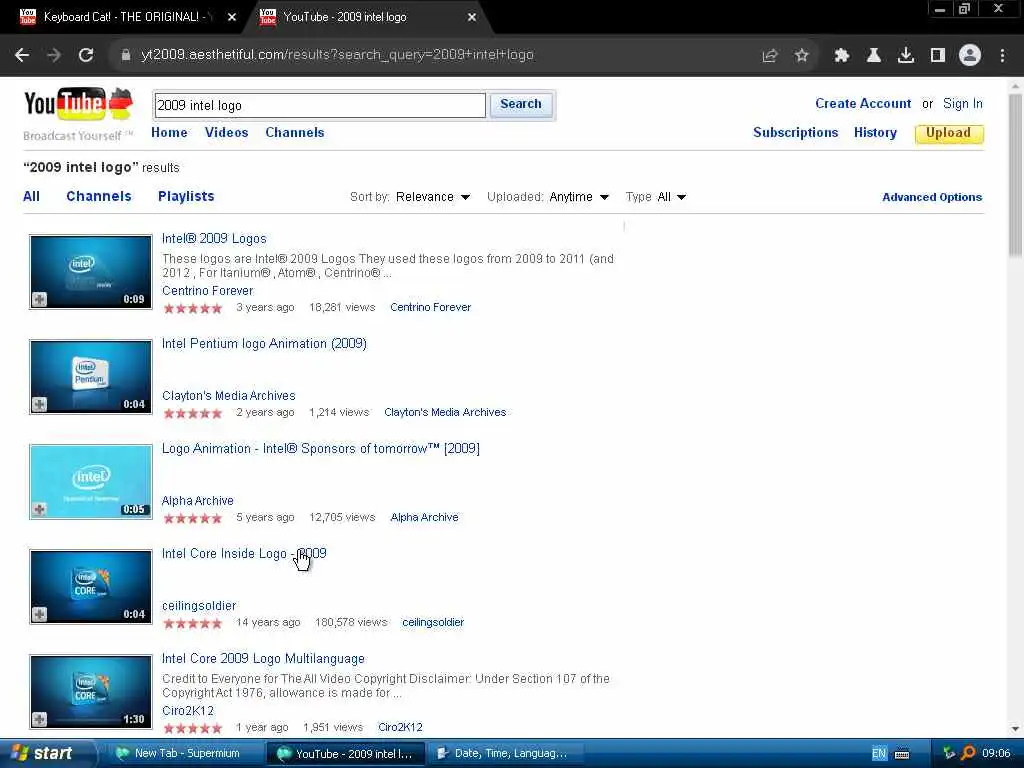Visit the Alpha Archive channel after the view count

pyautogui.click(x=424, y=517)
